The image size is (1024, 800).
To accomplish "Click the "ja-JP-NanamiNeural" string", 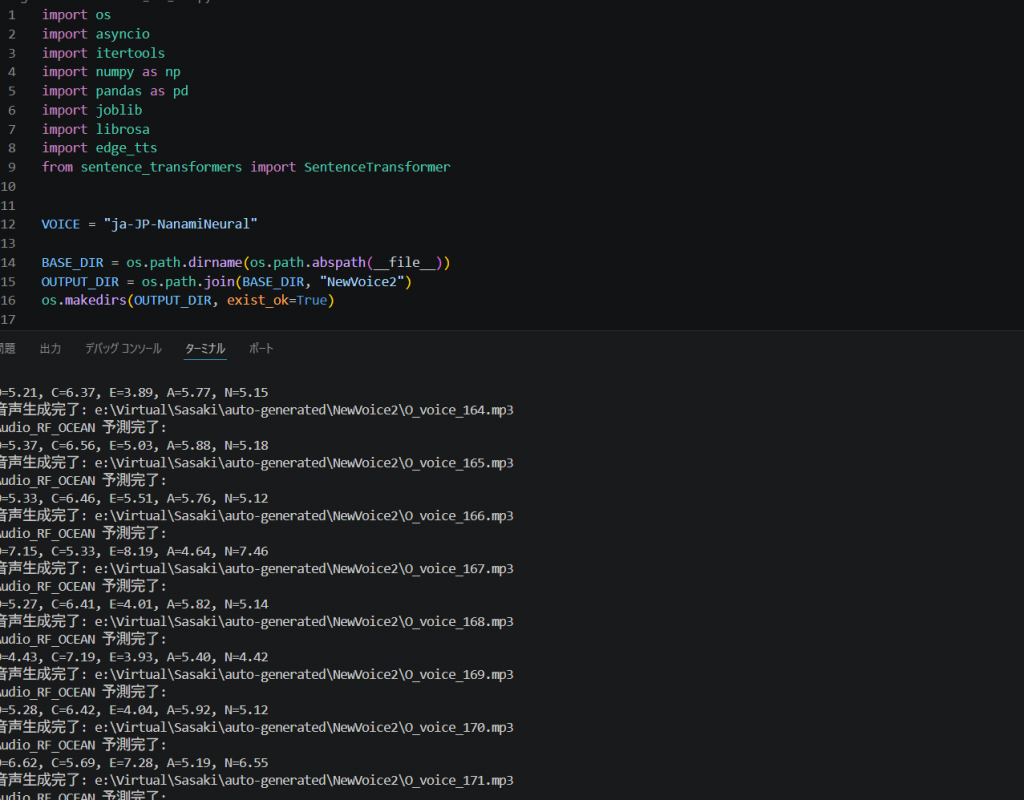I will (x=180, y=224).
